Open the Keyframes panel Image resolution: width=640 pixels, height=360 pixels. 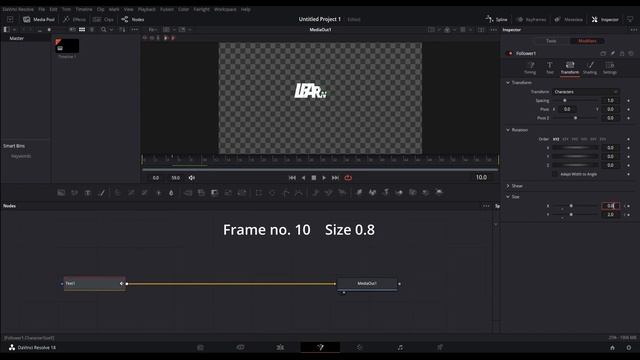(x=531, y=19)
